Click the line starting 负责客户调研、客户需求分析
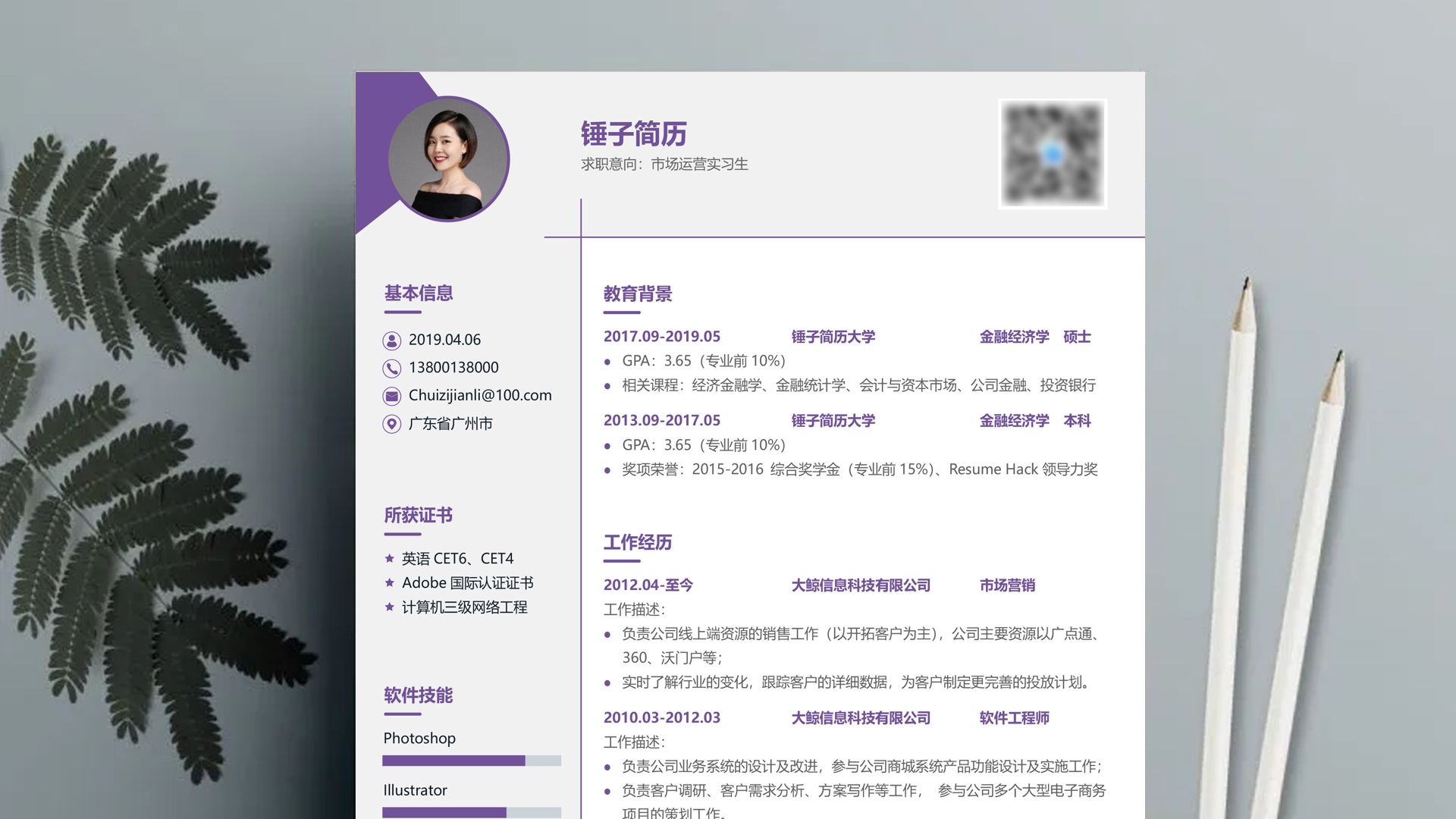The image size is (1456, 819). pyautogui.click(x=864, y=790)
